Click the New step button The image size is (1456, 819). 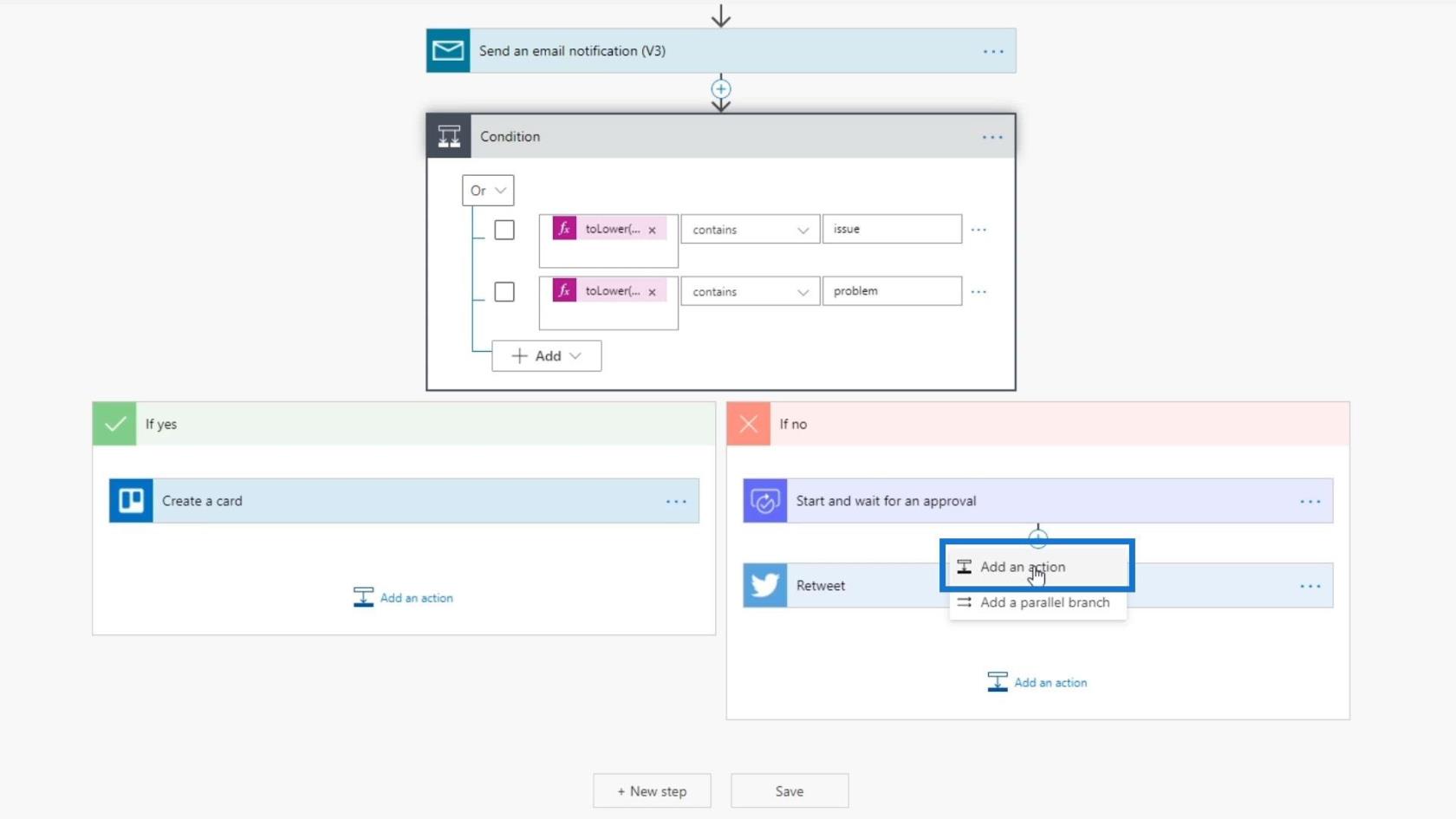tap(652, 791)
